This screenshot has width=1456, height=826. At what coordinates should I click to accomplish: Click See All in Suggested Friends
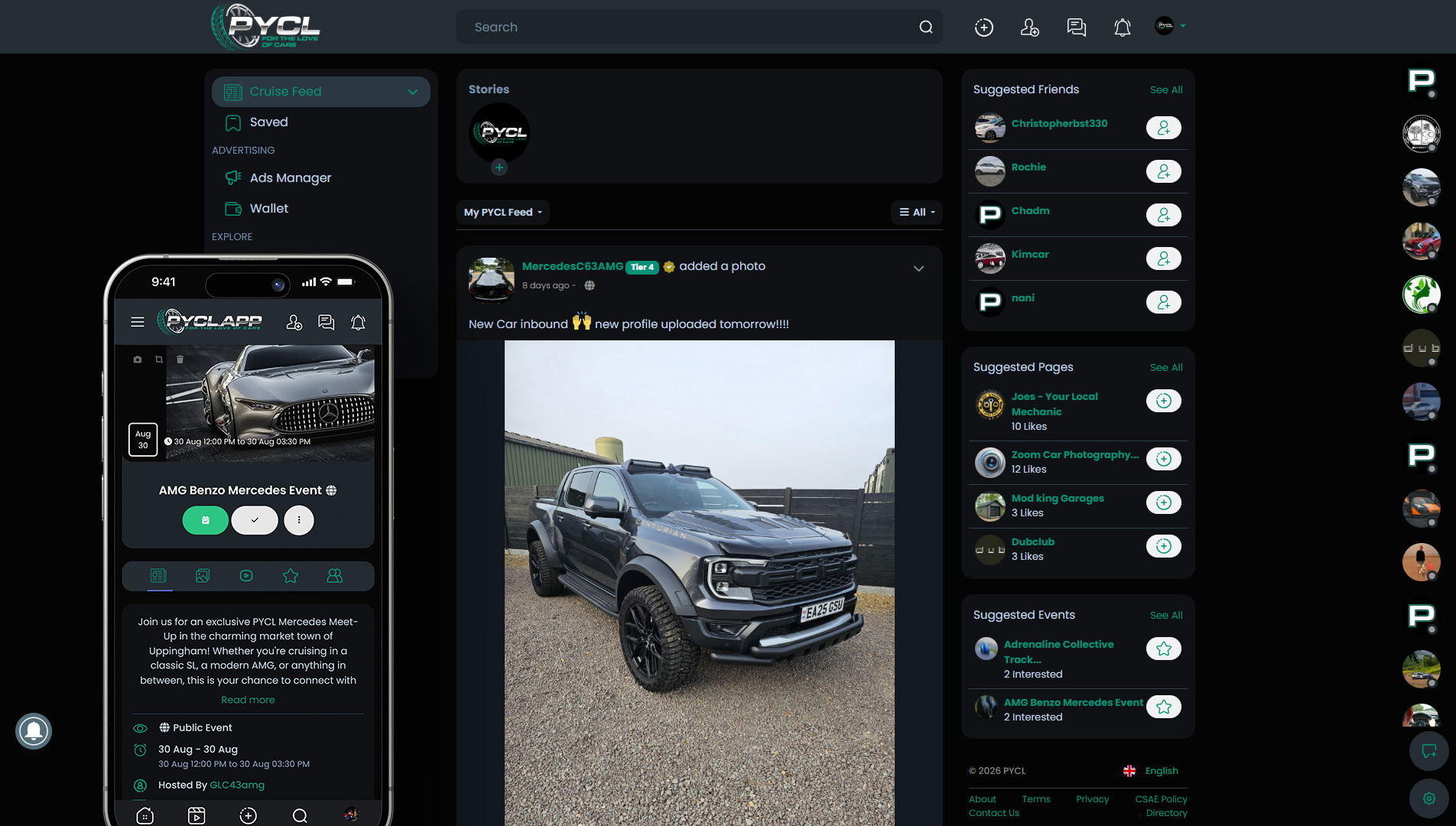click(1165, 90)
